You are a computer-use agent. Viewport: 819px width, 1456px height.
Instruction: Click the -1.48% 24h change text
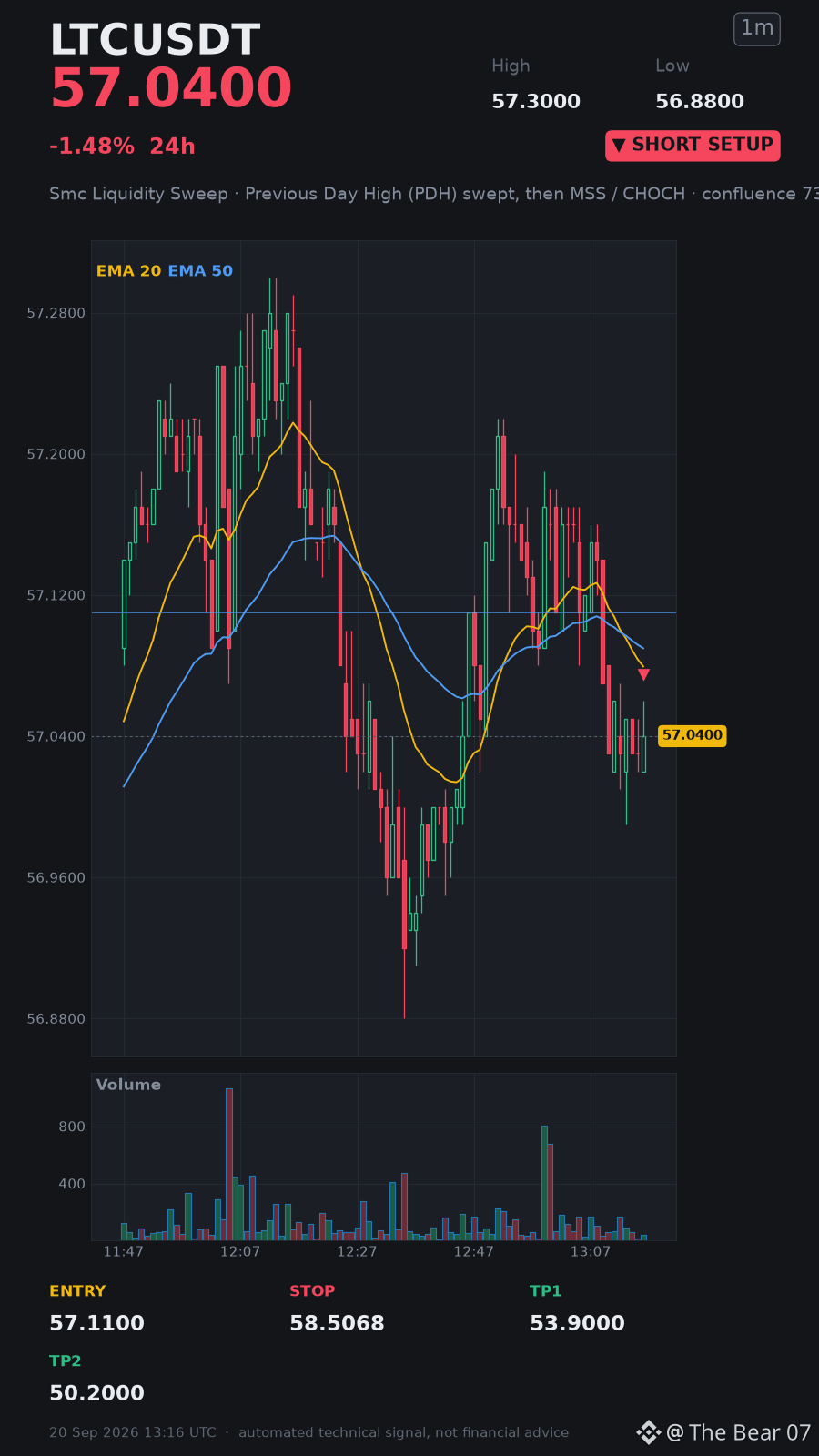tap(122, 147)
